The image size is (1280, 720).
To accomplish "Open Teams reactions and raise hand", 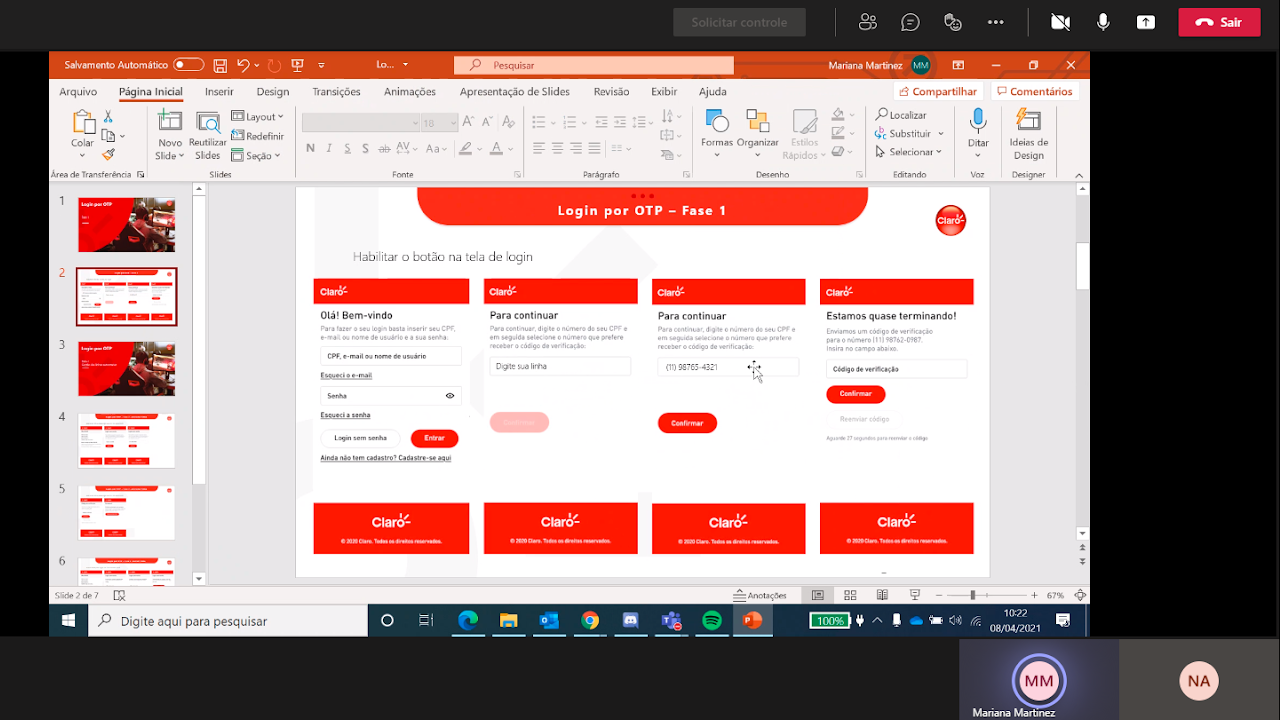I will [x=953, y=22].
